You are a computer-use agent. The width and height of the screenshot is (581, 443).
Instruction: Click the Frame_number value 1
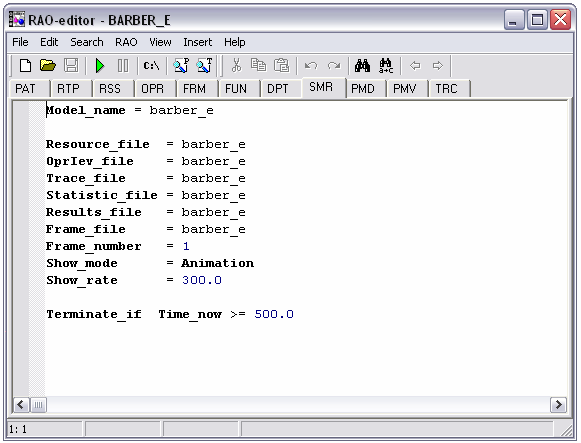[186, 246]
